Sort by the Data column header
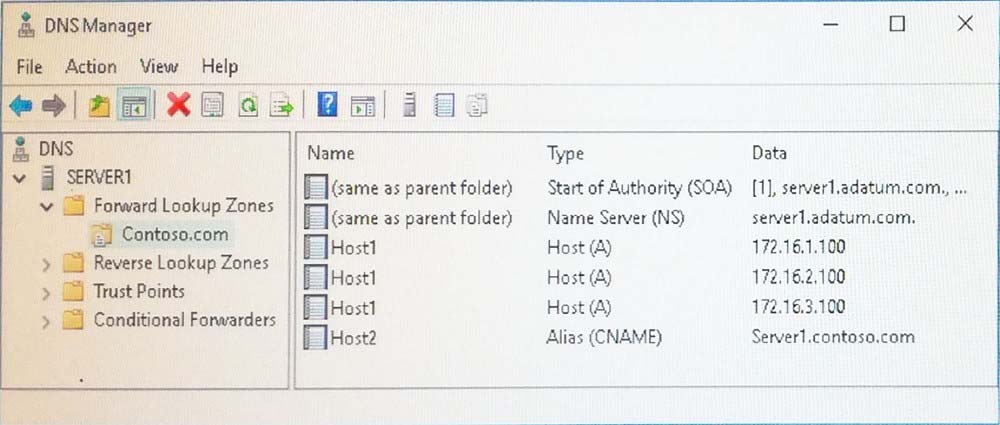Viewport: 1000px width, 425px height. click(770, 153)
